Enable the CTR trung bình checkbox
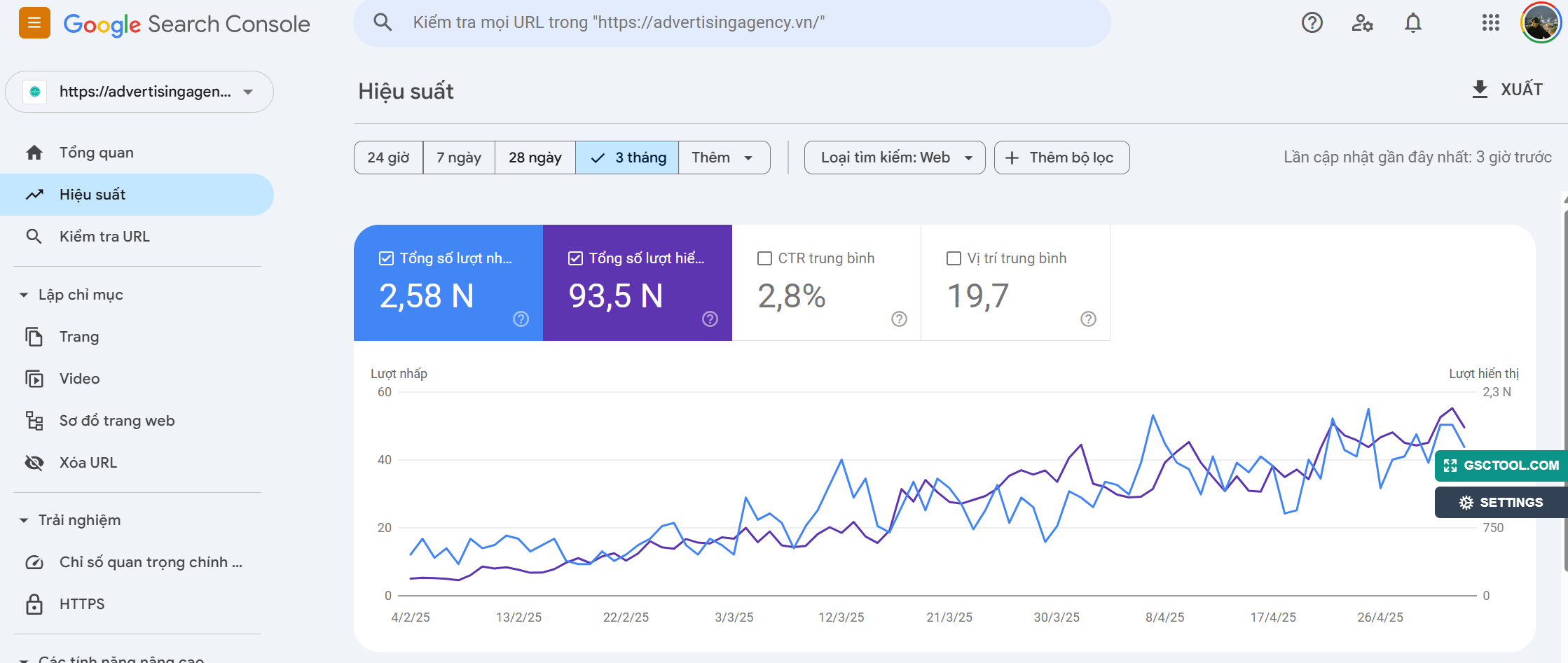Screen dimensions: 1568x663 (x=765, y=258)
